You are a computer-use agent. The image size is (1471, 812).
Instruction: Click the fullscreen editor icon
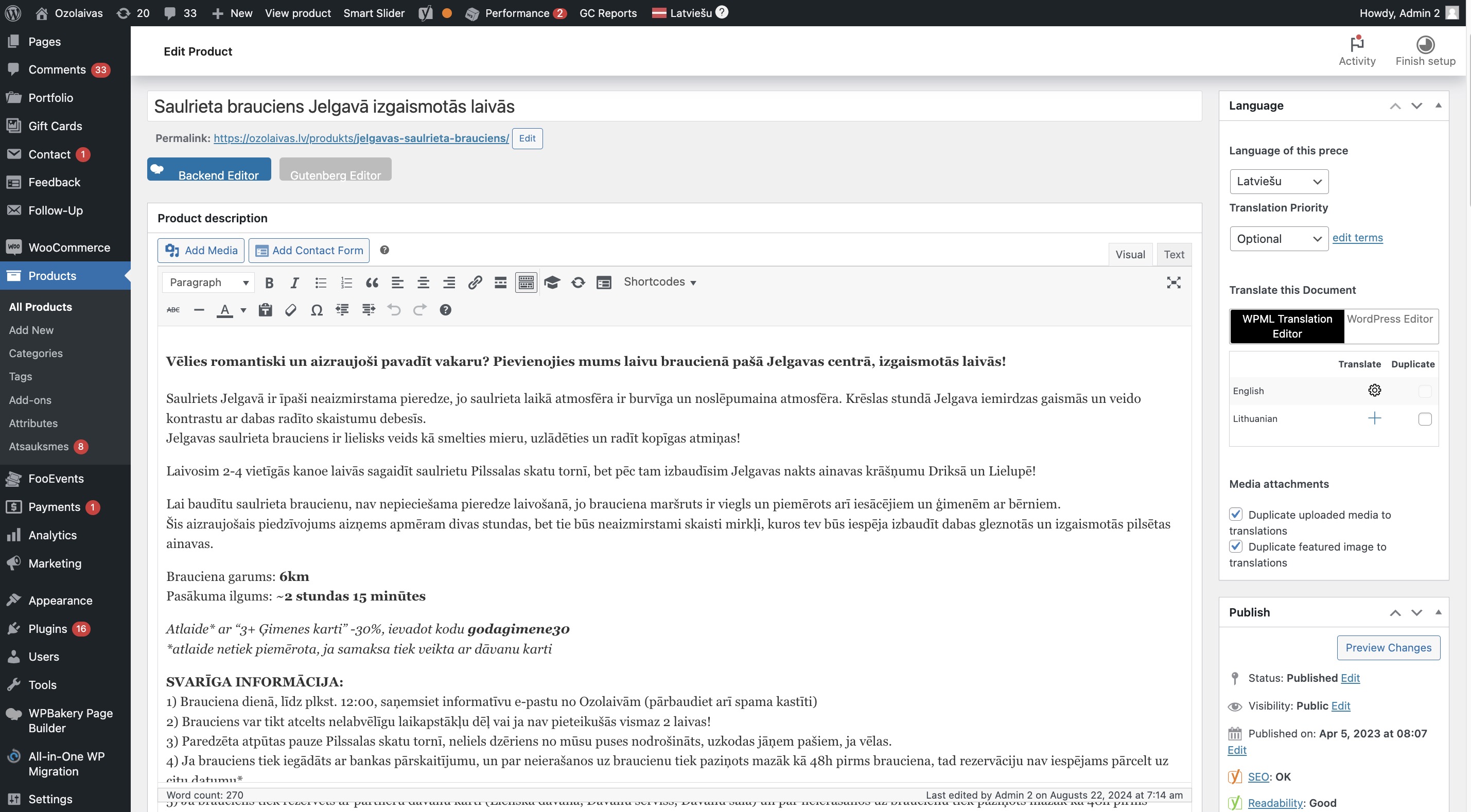tap(1174, 283)
